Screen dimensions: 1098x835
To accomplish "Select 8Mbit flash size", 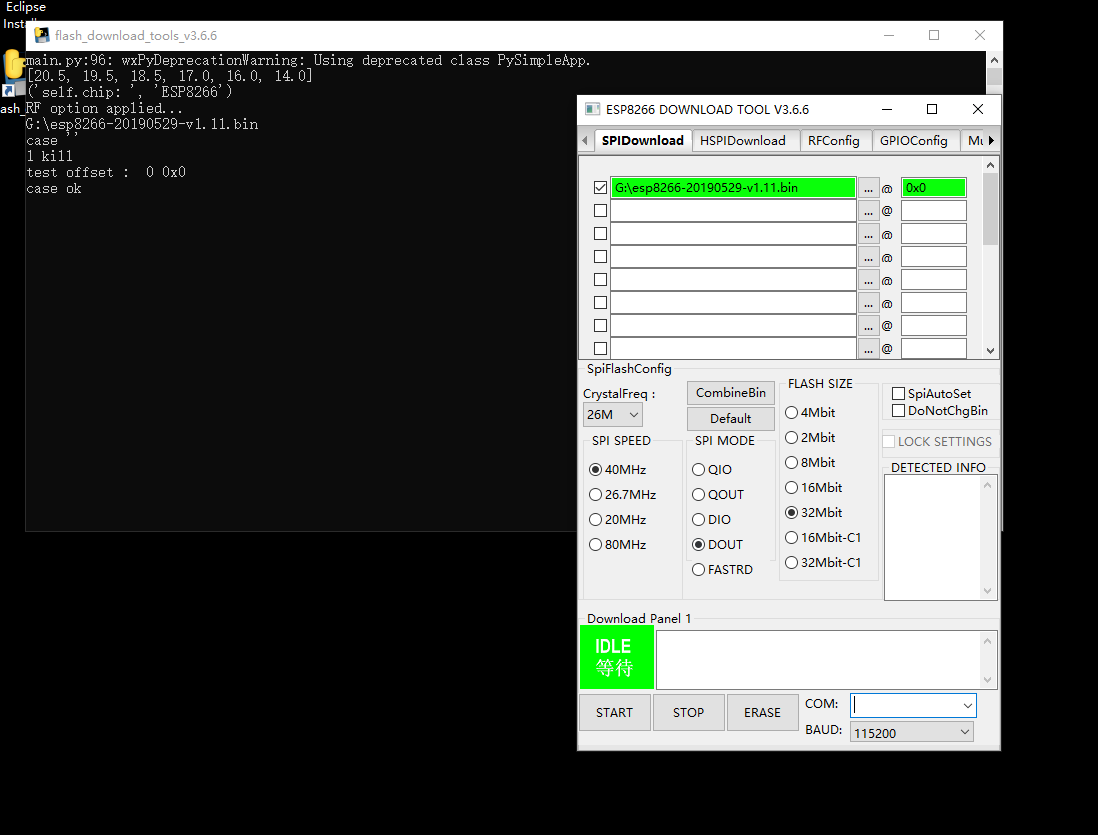I will coord(792,462).
